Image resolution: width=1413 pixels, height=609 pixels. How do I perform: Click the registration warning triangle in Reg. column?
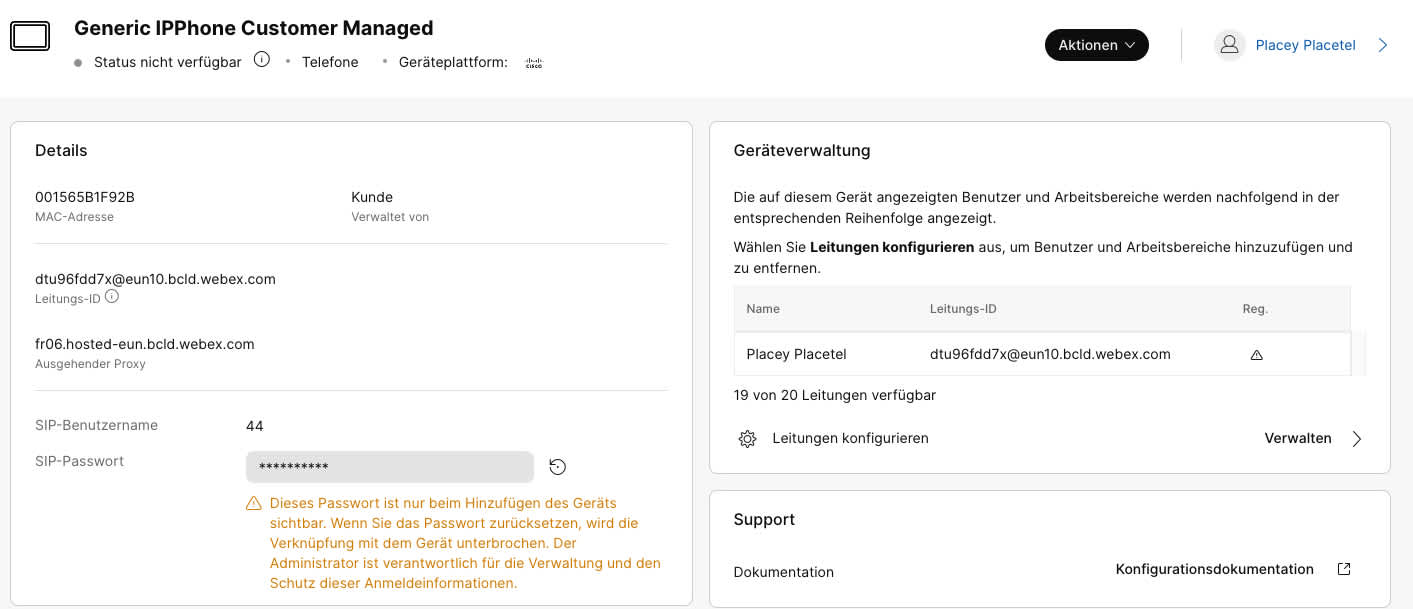(1257, 355)
